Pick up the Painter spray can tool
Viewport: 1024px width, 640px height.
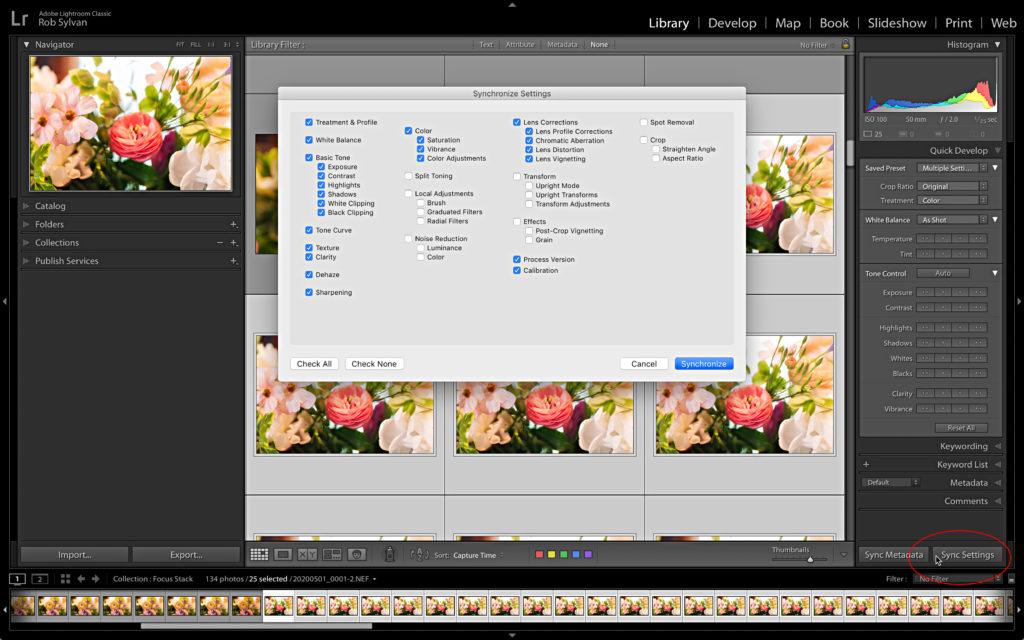389,554
